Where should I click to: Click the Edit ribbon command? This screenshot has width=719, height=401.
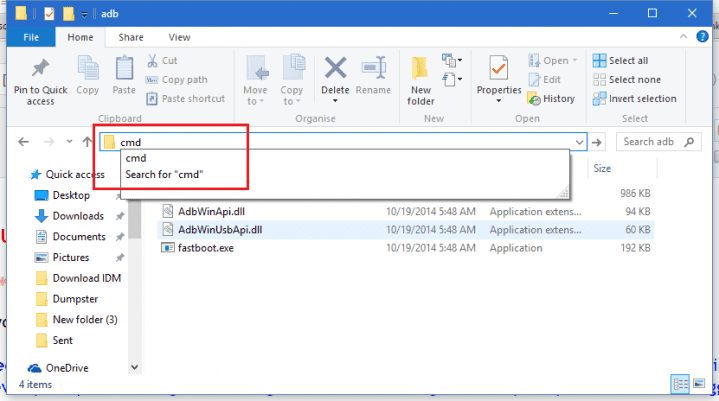(x=545, y=80)
